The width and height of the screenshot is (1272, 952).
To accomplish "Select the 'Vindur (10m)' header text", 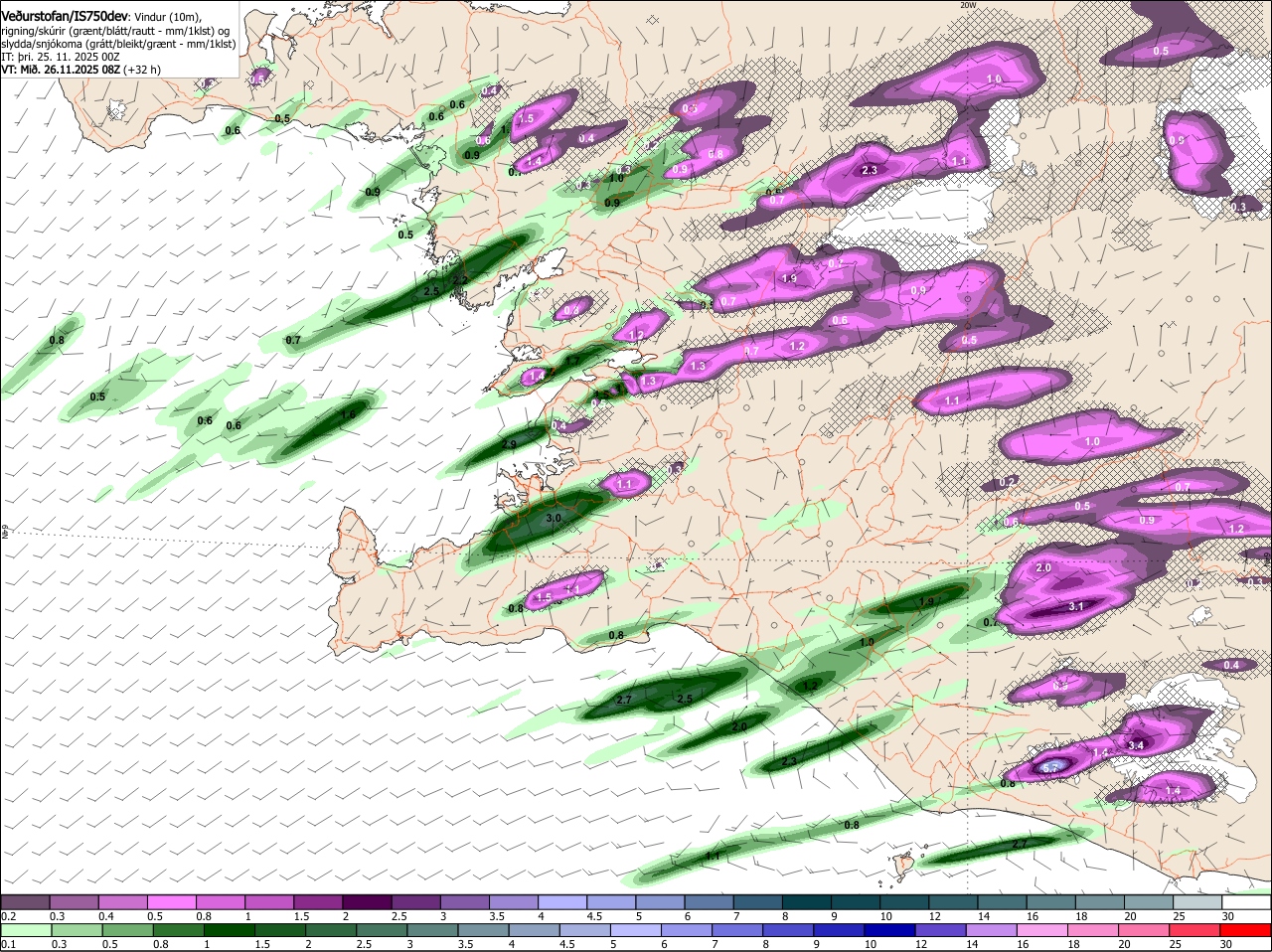I will (167, 18).
